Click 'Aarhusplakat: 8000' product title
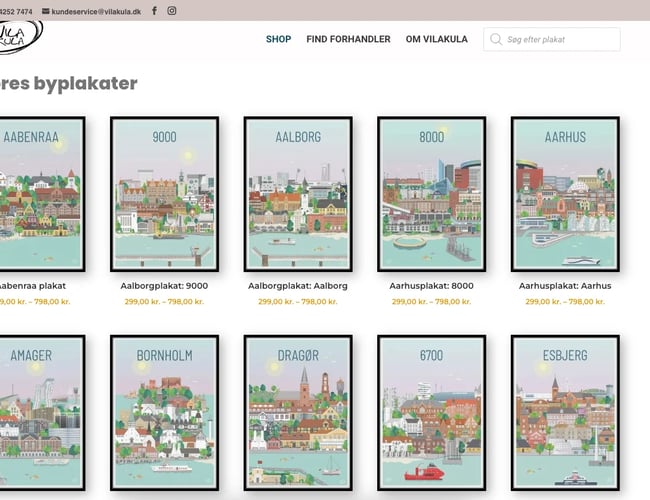Screen dimensions: 650x500 [x=431, y=286]
